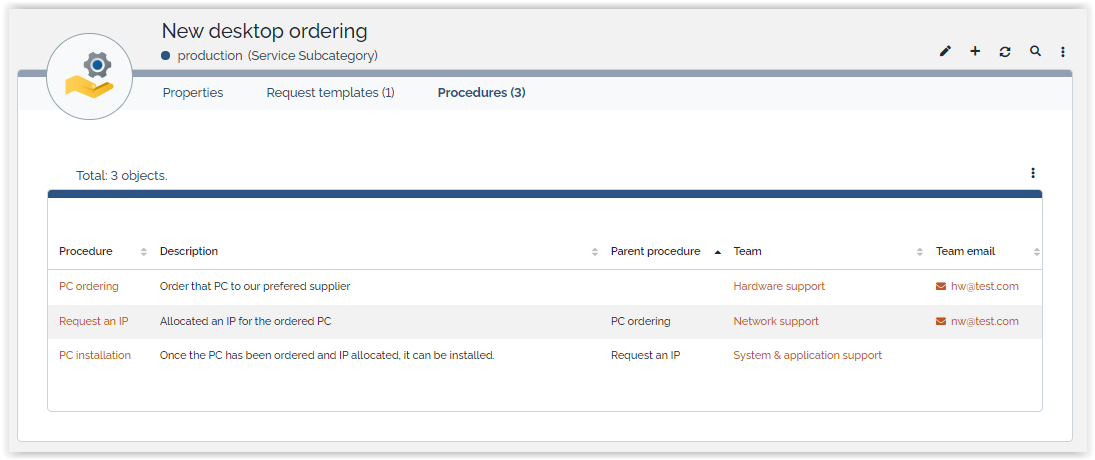1095x460 pixels.
Task: Click the nw@test.com email link
Action: 985,321
